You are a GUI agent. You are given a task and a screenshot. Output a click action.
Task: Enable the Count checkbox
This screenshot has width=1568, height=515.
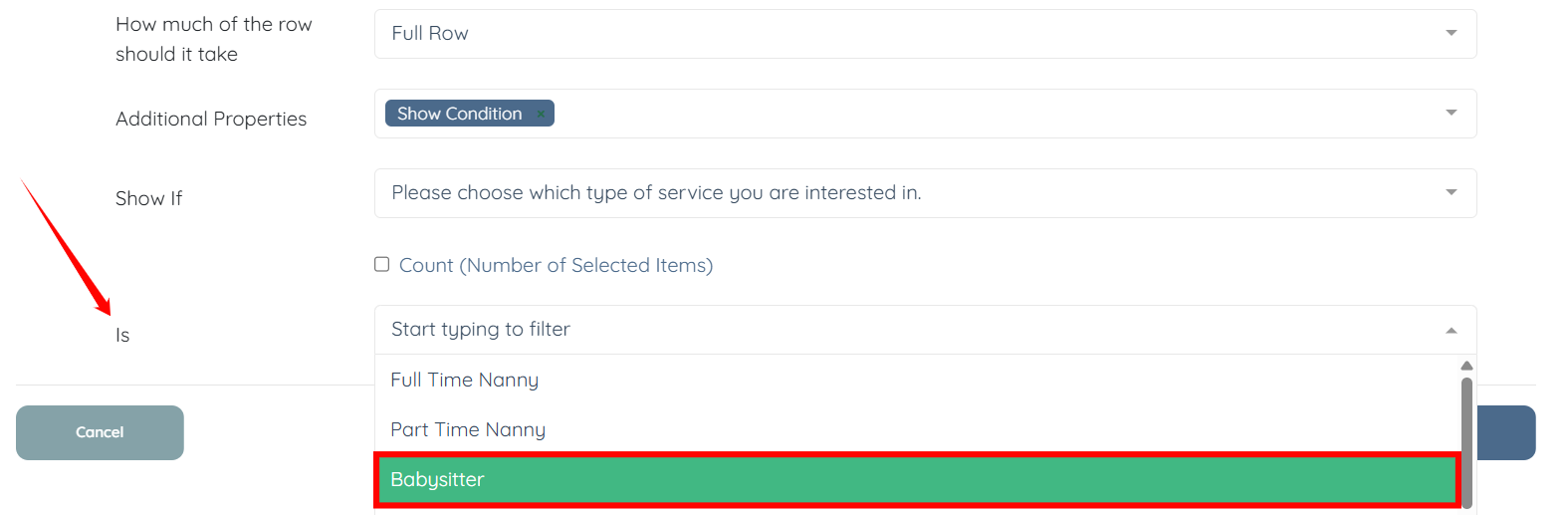coord(381,264)
